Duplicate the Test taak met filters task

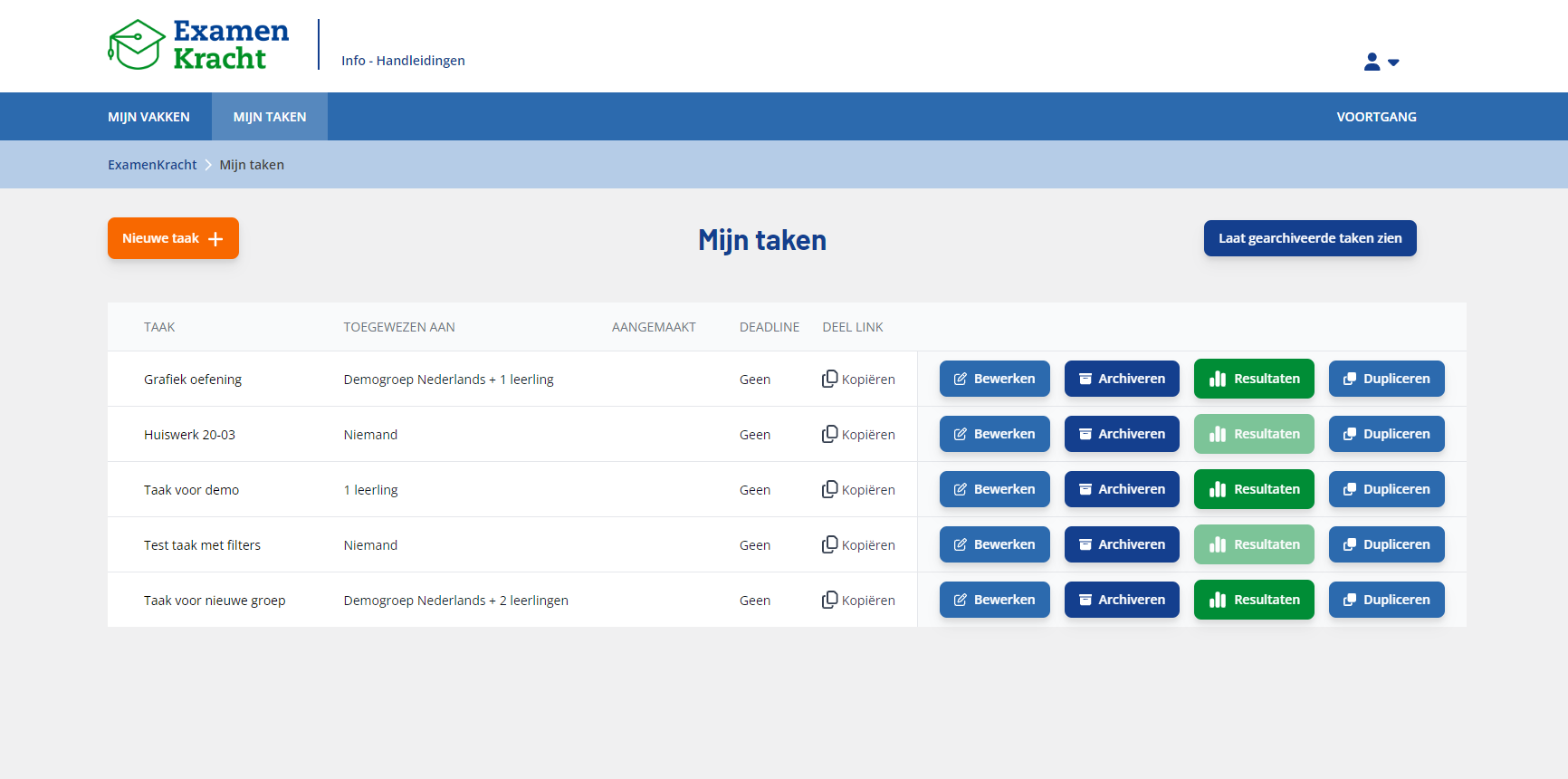pos(1386,544)
